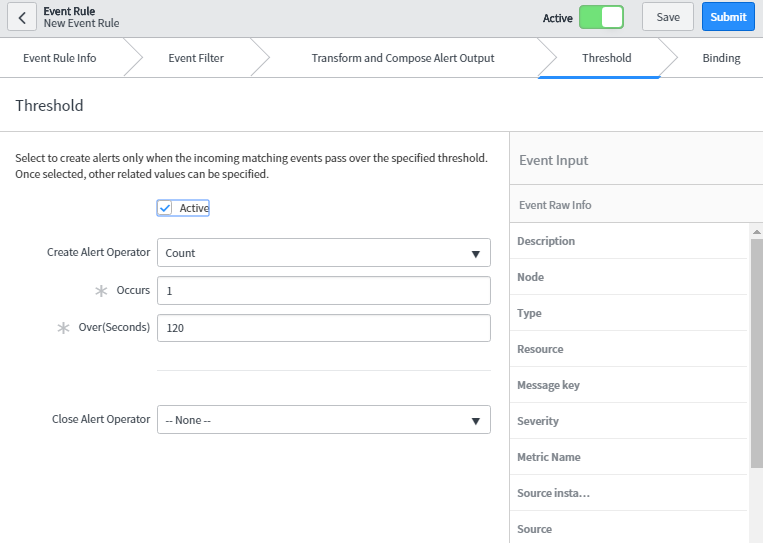Viewport: 763px width, 543px height.
Task: Open the Event Filter tab
Action: point(196,58)
